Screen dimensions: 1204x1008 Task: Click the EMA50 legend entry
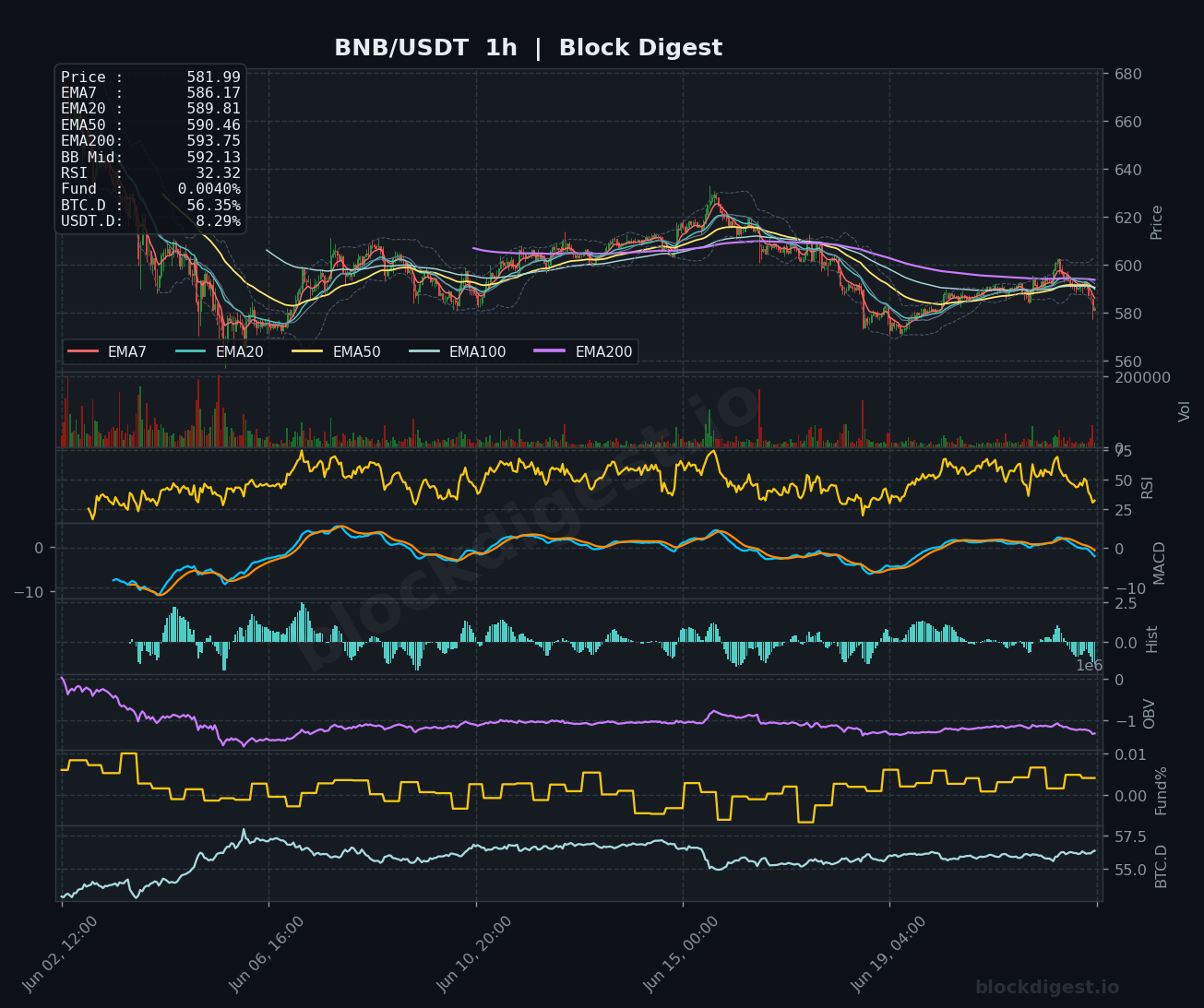336,351
